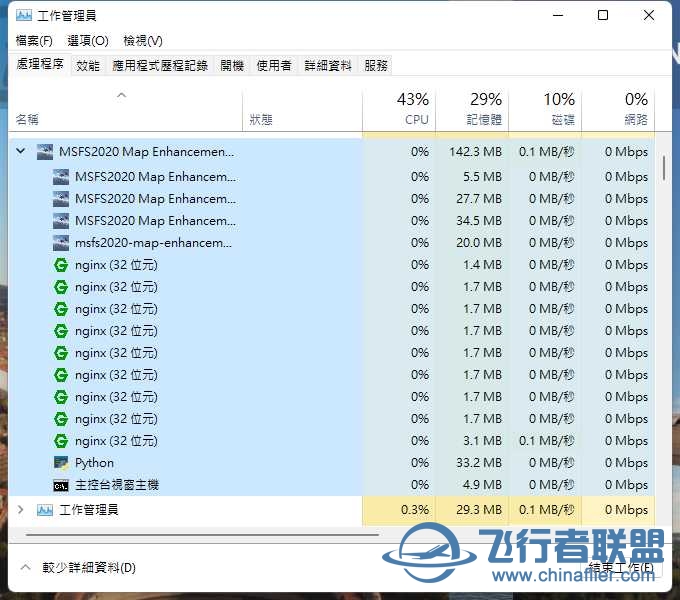Click the 142.3 MB memory value
Image resolution: width=680 pixels, height=600 pixels.
click(x=475, y=152)
